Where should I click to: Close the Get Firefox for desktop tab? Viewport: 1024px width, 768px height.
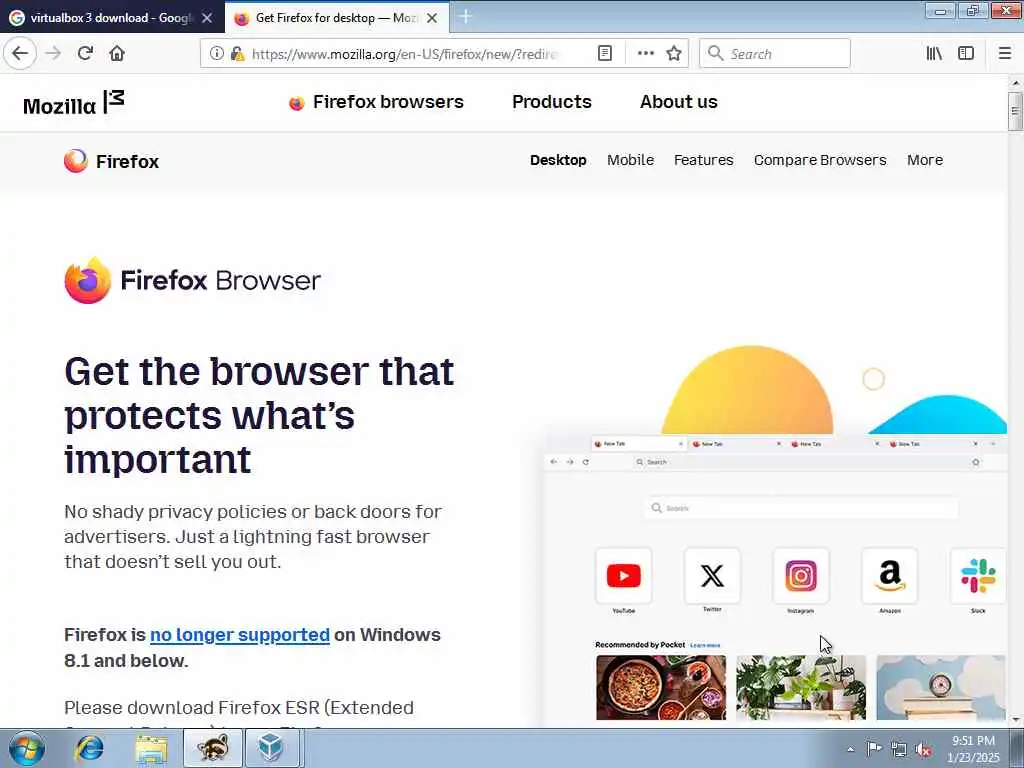[x=432, y=18]
